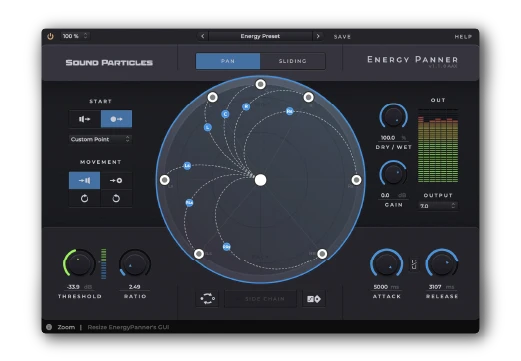Switch to the PAN tab
Image resolution: width=521 pixels, height=361 pixels.
tap(228, 61)
